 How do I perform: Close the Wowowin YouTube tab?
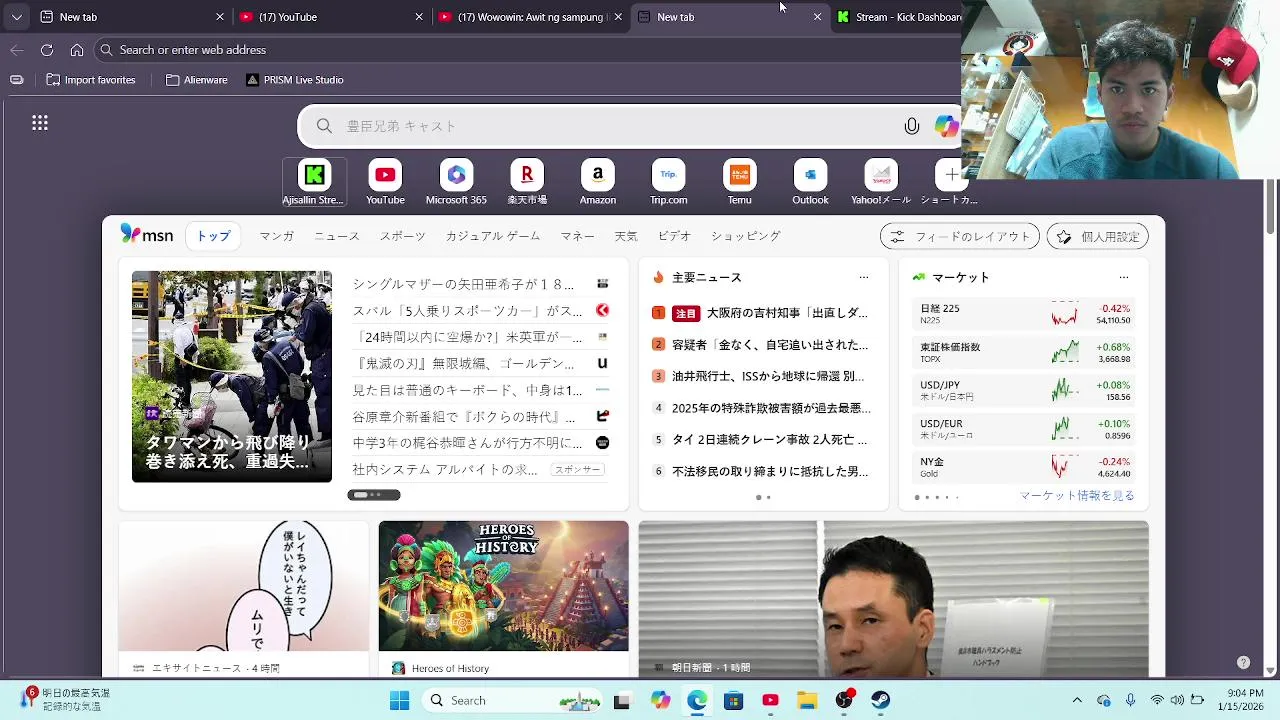pos(618,17)
